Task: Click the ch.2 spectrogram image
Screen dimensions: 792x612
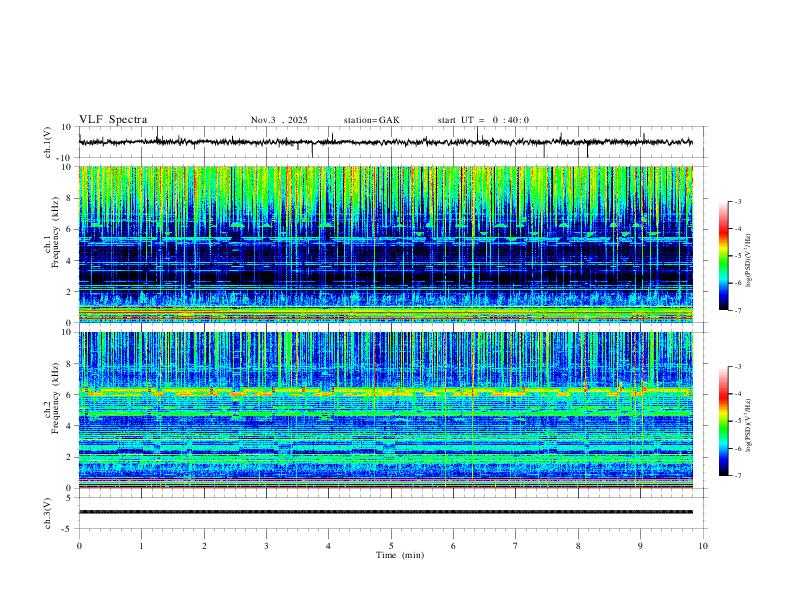Action: [386, 410]
